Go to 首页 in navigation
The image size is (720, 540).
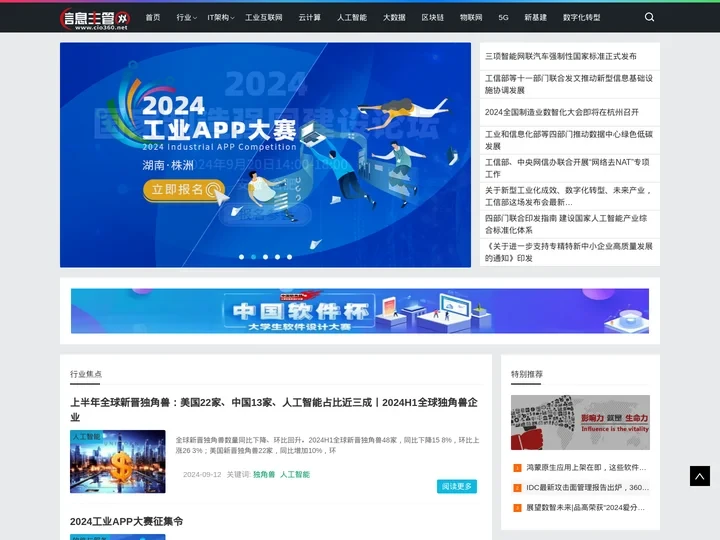pyautogui.click(x=153, y=17)
